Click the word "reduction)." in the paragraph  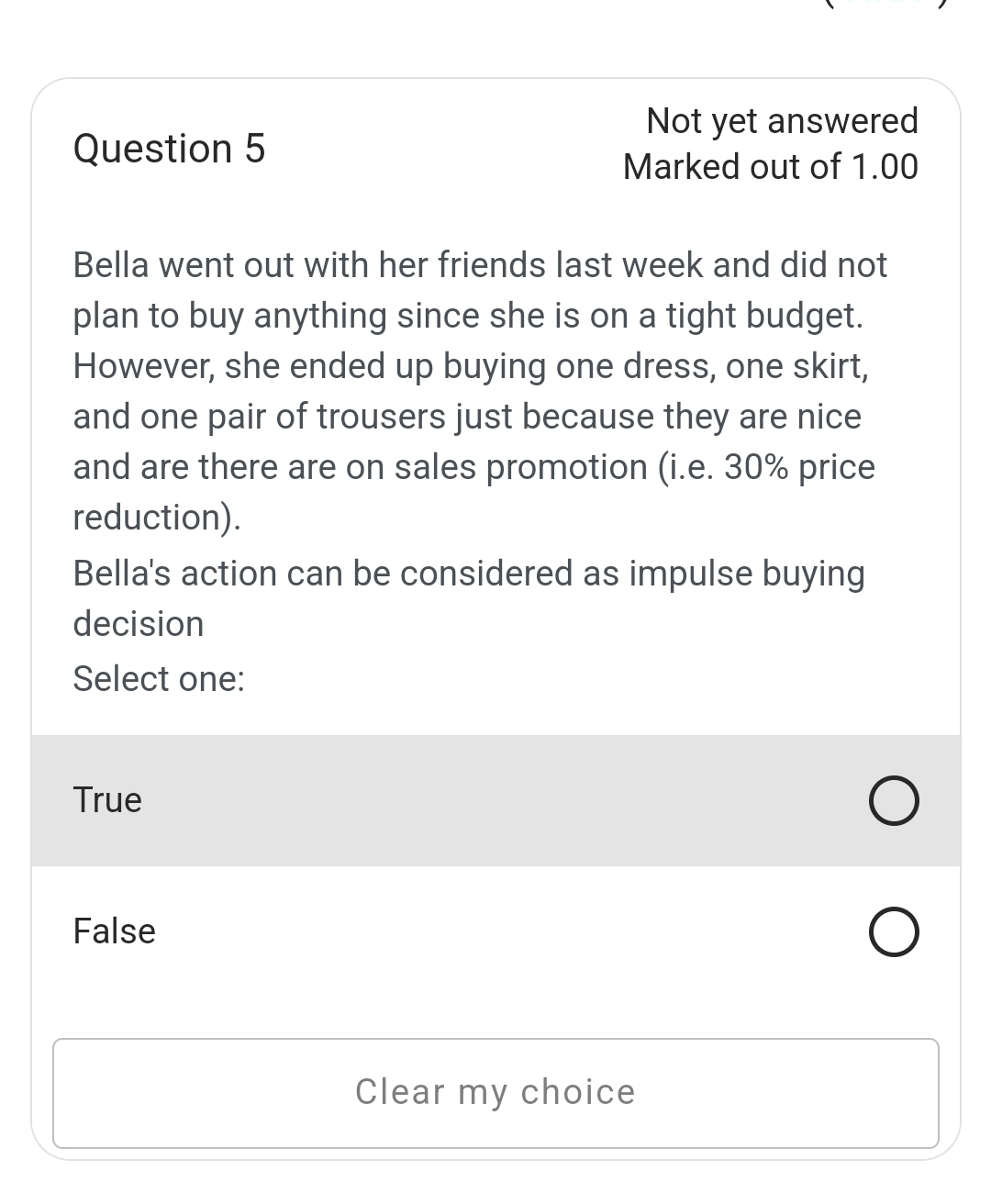point(157,518)
